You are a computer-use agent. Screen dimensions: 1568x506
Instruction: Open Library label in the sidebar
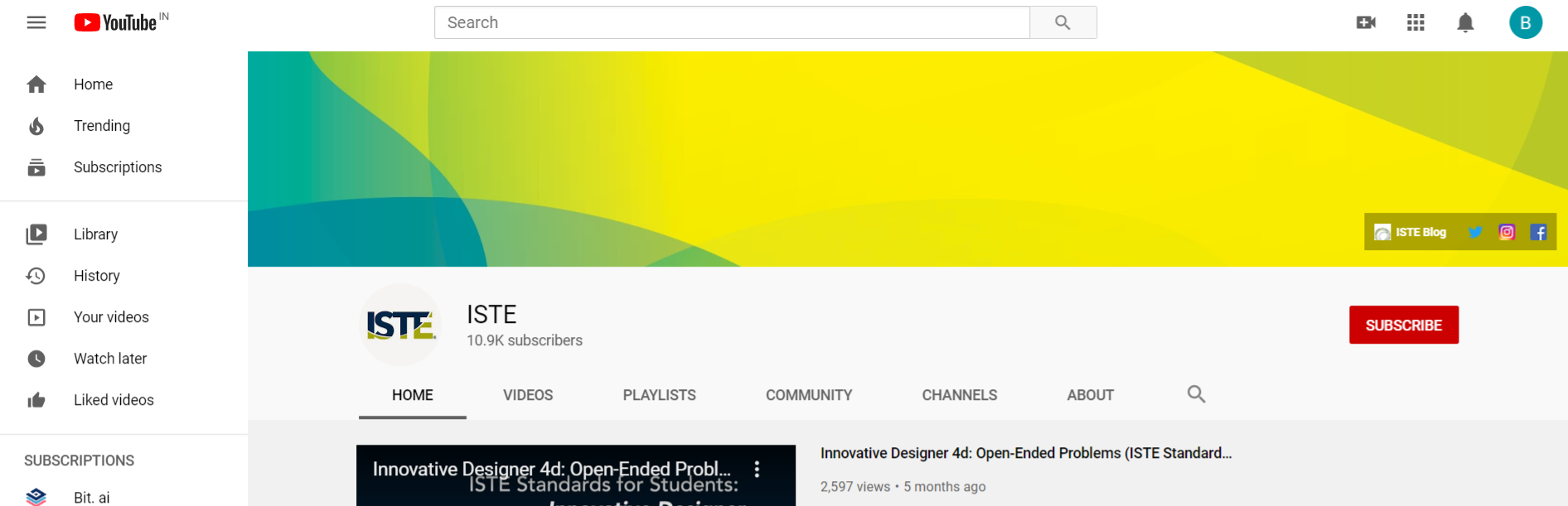[x=95, y=234]
